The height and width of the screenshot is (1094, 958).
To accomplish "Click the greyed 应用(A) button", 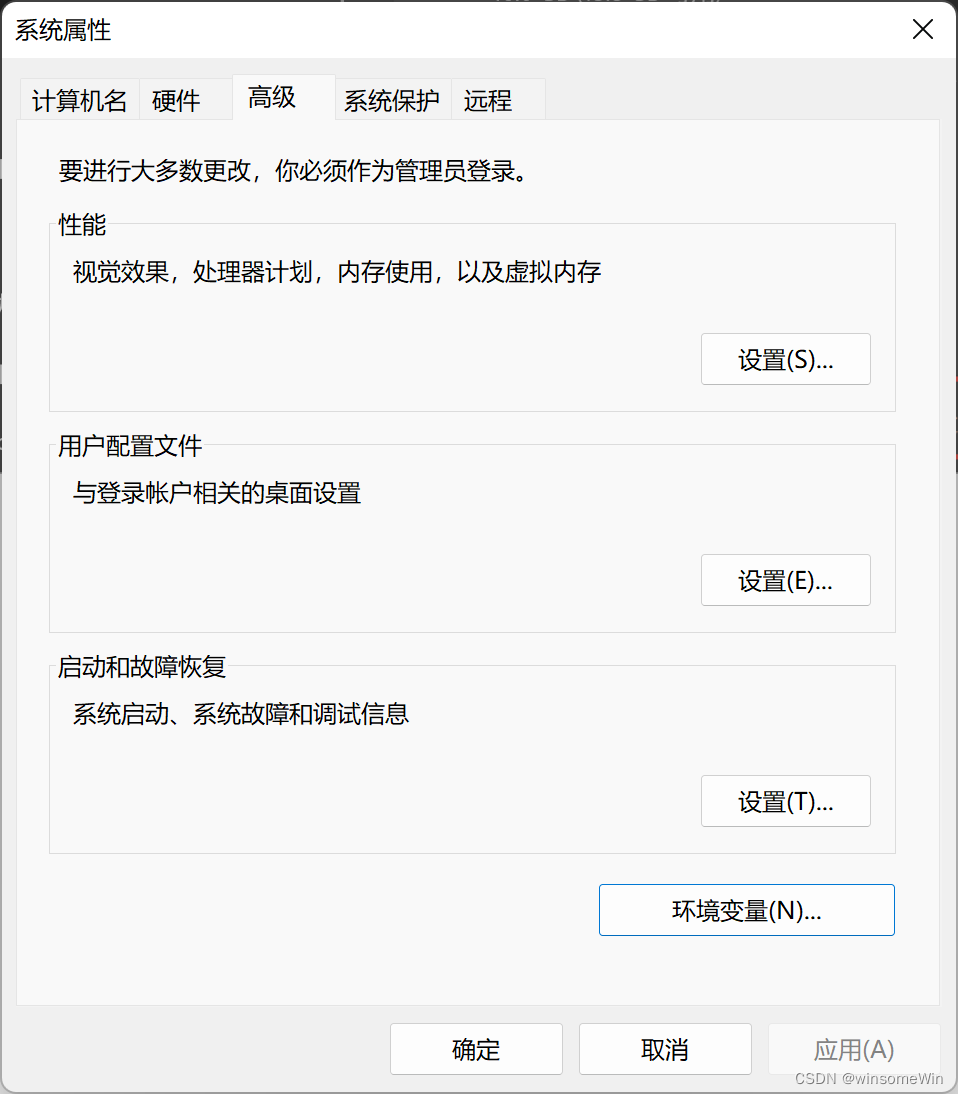I will 854,1049.
